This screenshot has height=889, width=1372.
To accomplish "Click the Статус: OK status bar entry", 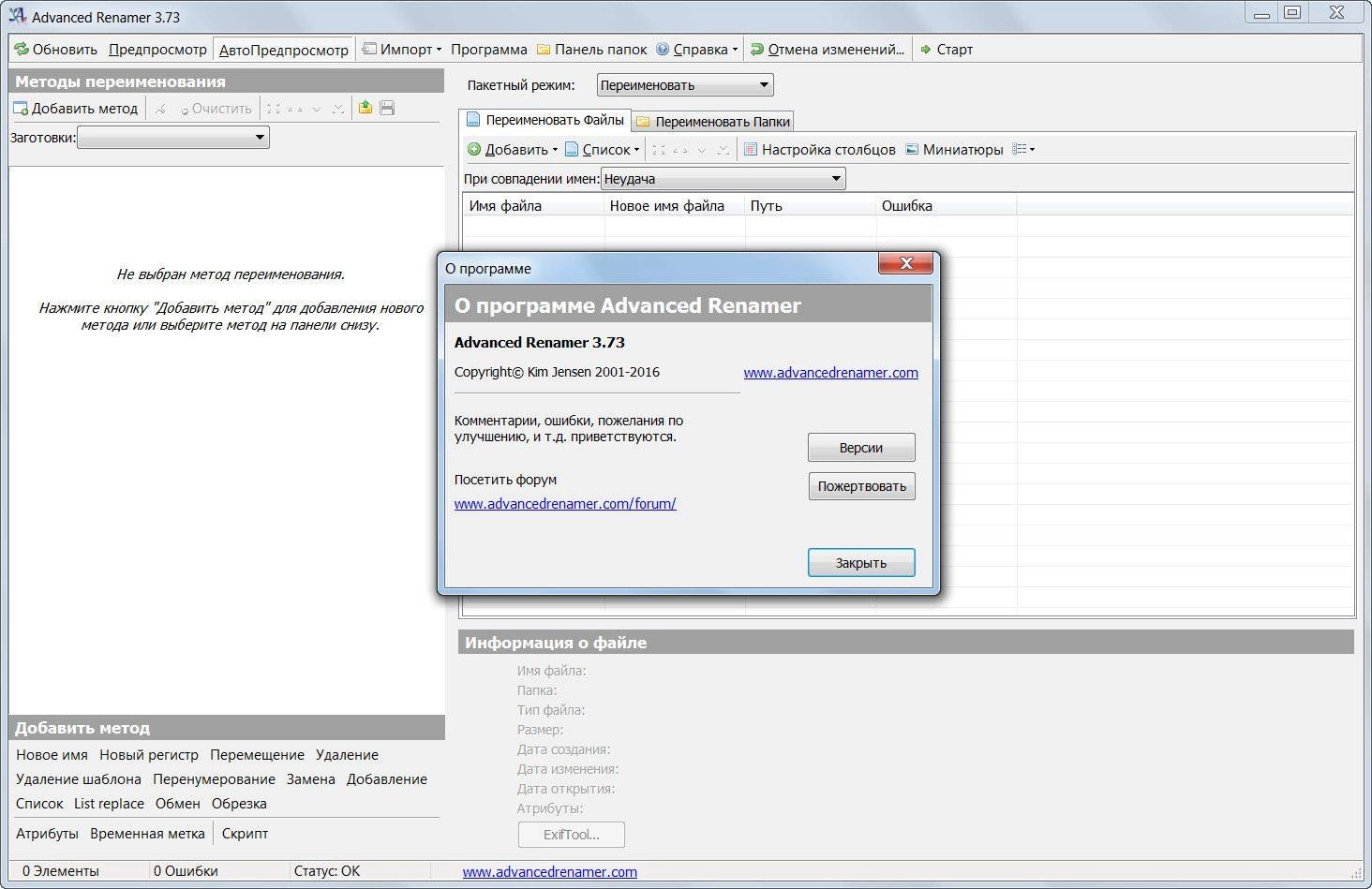I will pyautogui.click(x=327, y=871).
